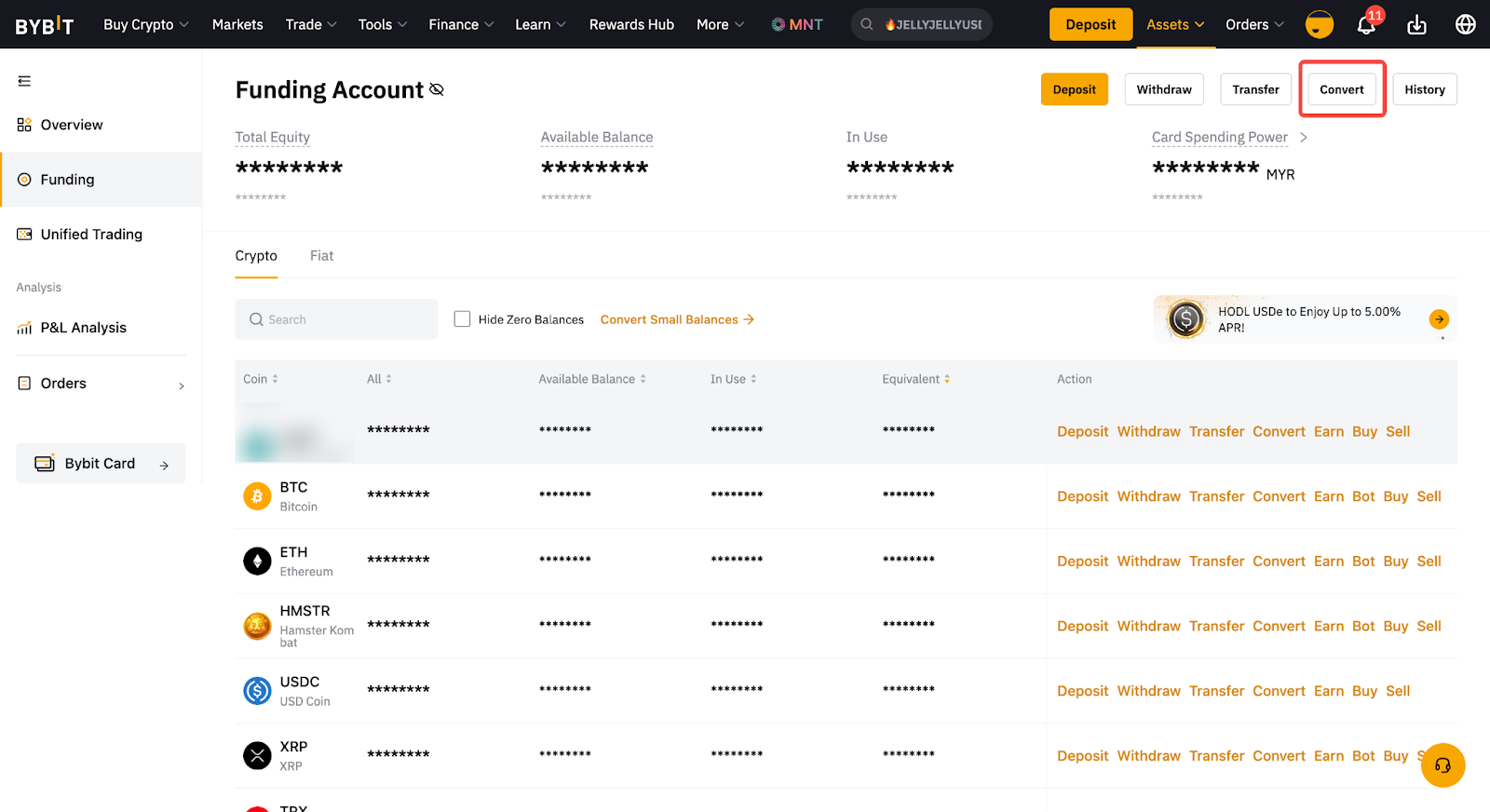
Task: Open the Assets dropdown menu
Action: click(1174, 25)
